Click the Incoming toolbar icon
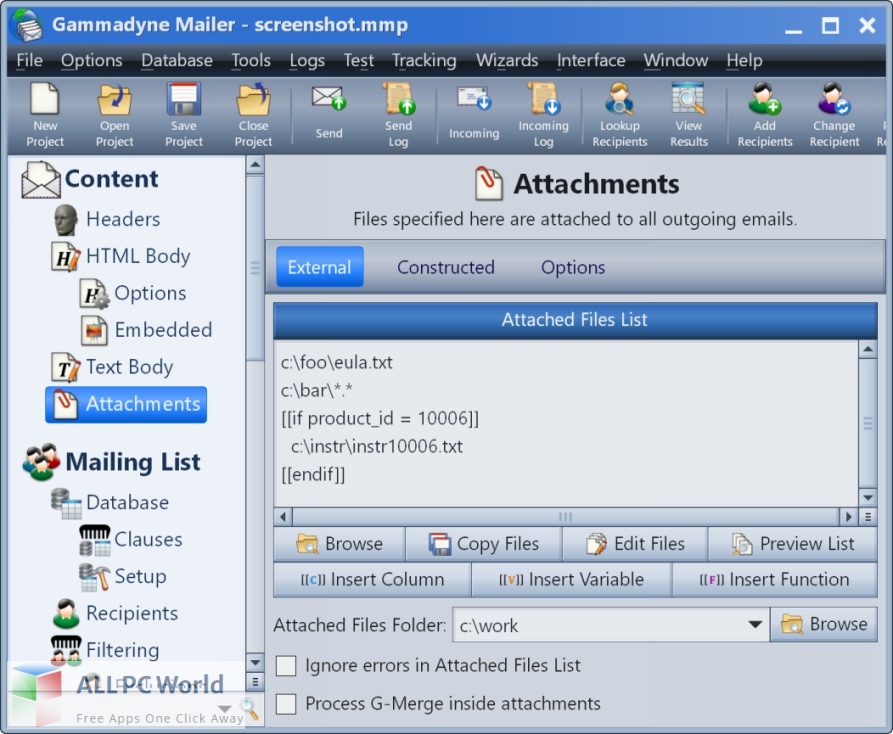This screenshot has height=734, width=893. point(474,113)
